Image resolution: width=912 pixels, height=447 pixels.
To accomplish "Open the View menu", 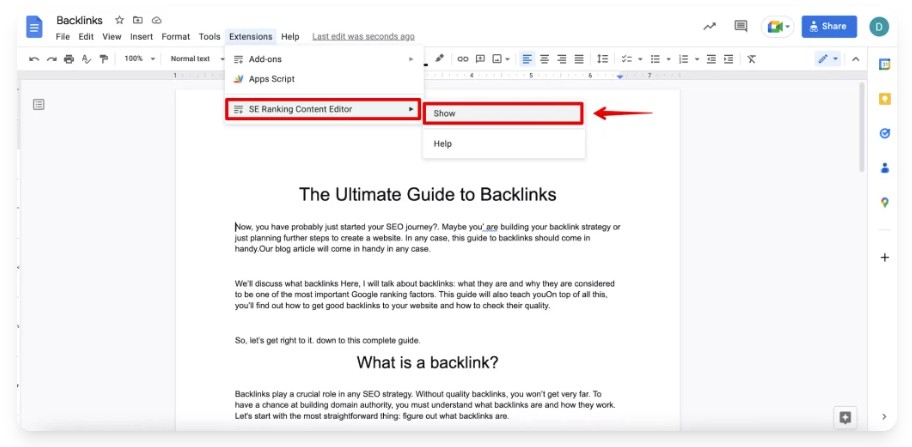I will click(x=112, y=37).
